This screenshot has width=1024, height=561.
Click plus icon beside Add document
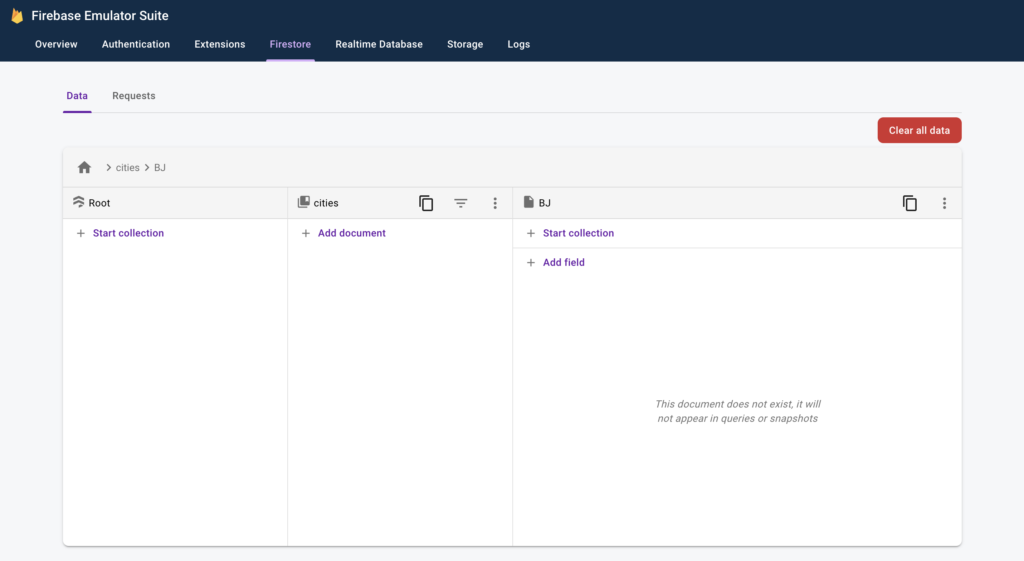tap(305, 233)
